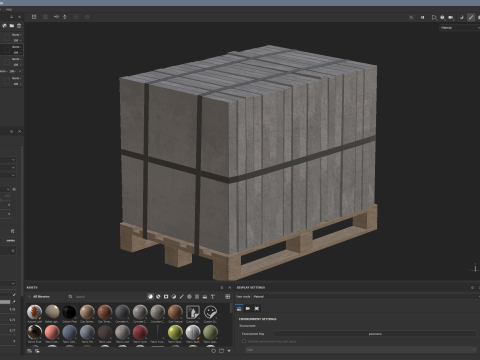The height and width of the screenshot is (360, 480).
Task: Click the symmetry tool icon in top toolbar
Action: click(x=56, y=17)
